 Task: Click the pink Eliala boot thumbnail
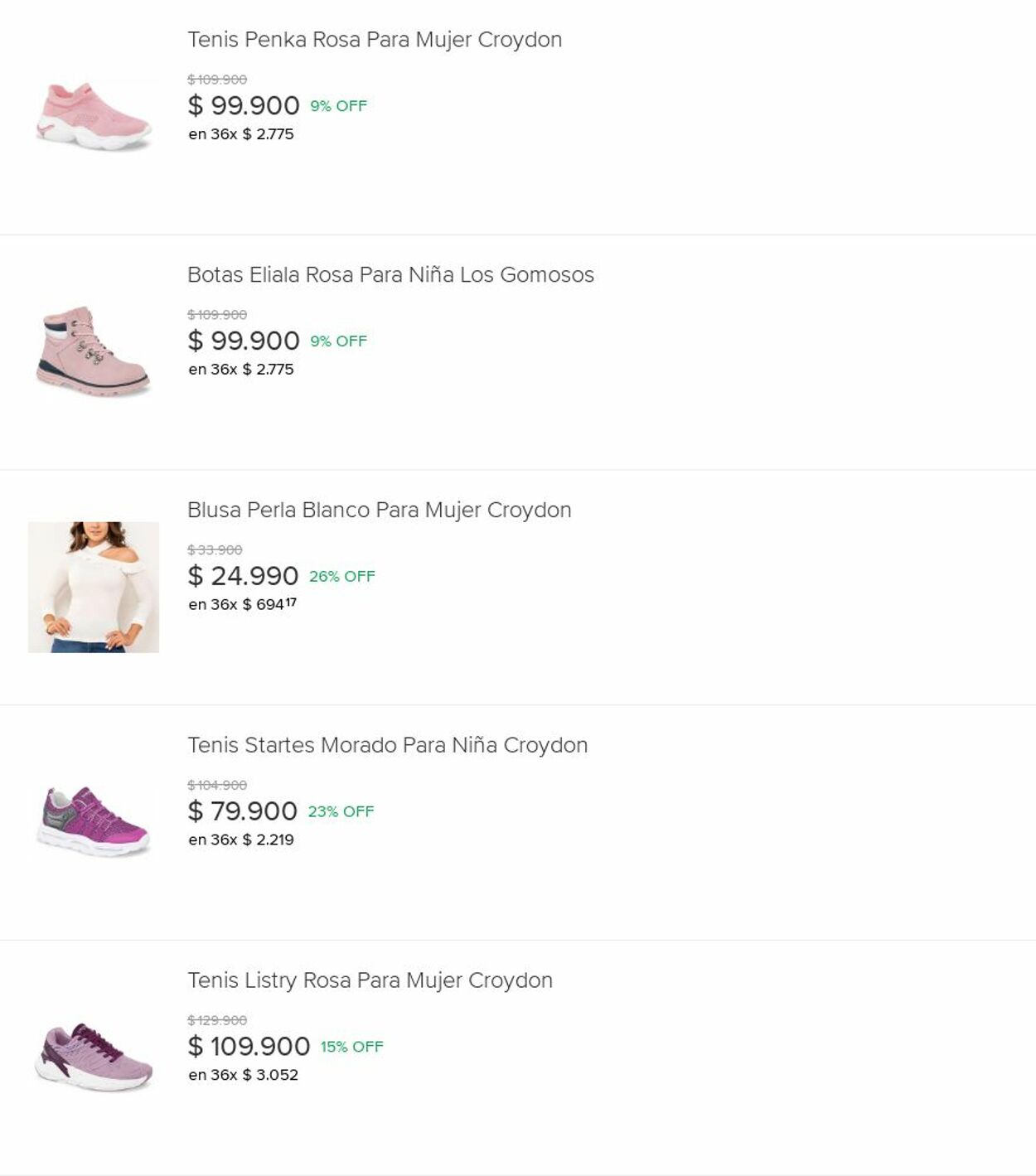pyautogui.click(x=94, y=351)
